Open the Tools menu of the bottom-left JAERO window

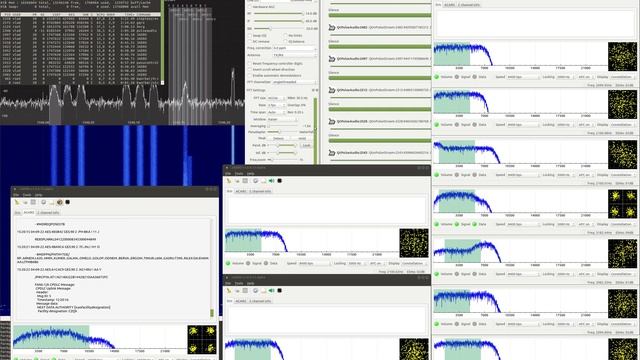click(27, 195)
